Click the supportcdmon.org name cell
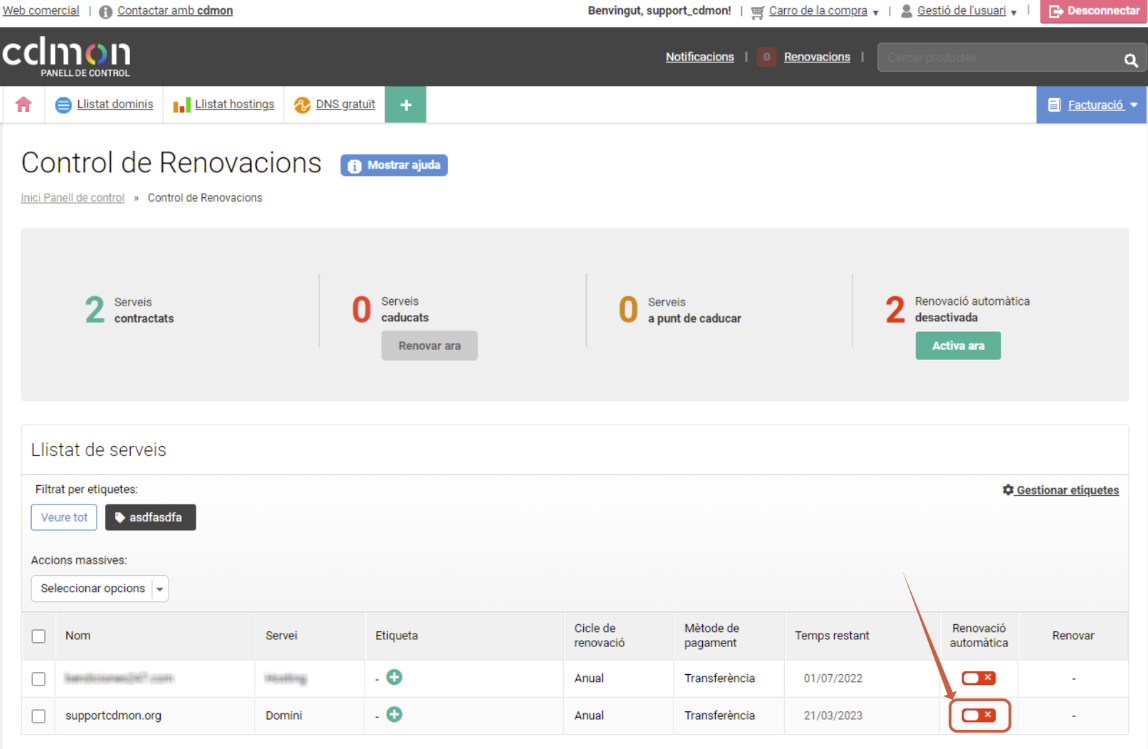This screenshot has width=1148, height=749. [x=113, y=715]
